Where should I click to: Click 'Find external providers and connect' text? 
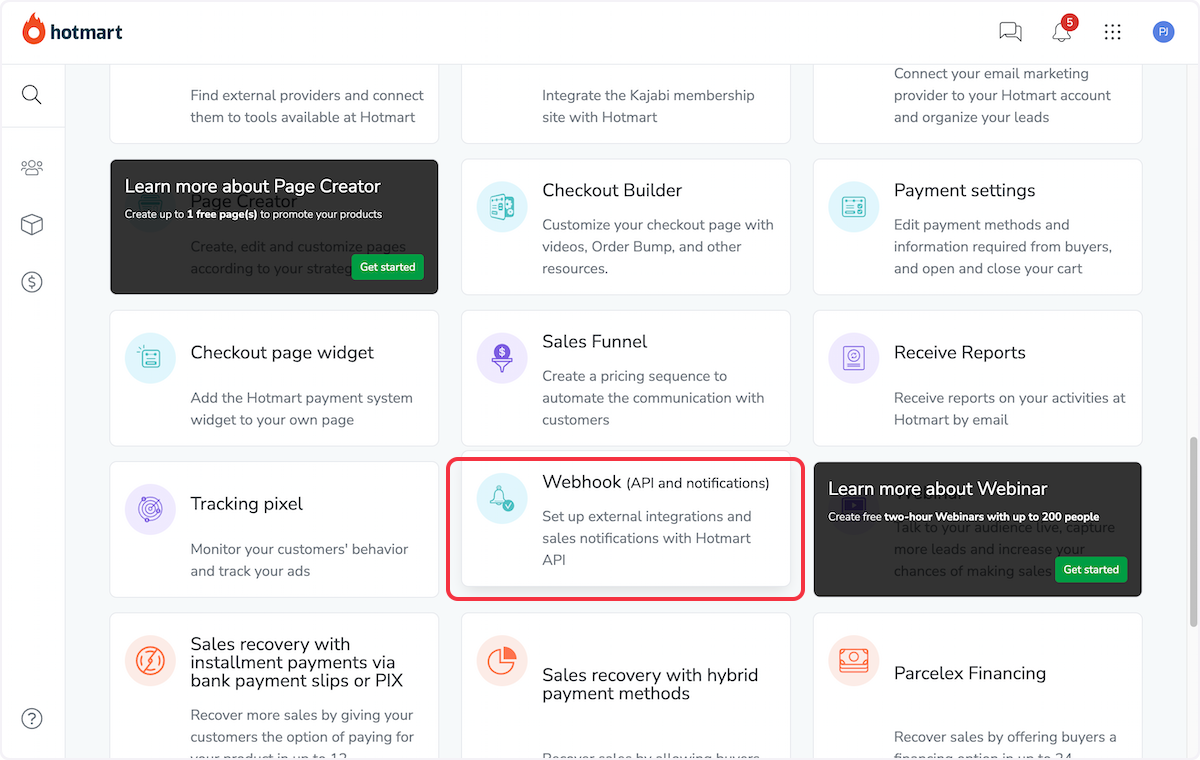[x=307, y=106]
